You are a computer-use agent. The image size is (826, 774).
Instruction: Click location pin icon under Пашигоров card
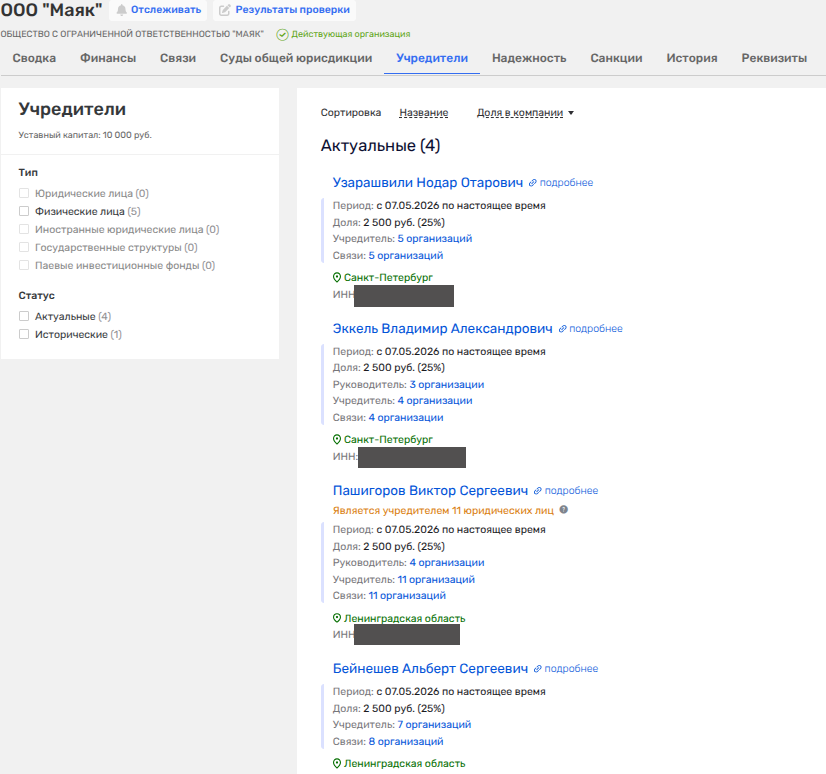click(x=337, y=618)
